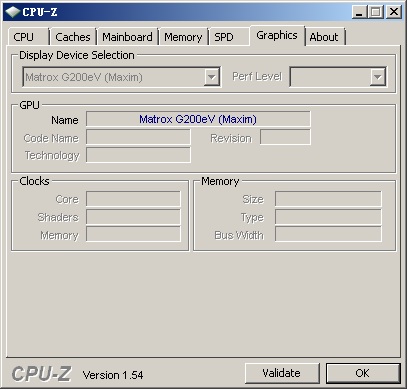The width and height of the screenshot is (408, 390).
Task: Click the Code Name field
Action: coord(138,137)
